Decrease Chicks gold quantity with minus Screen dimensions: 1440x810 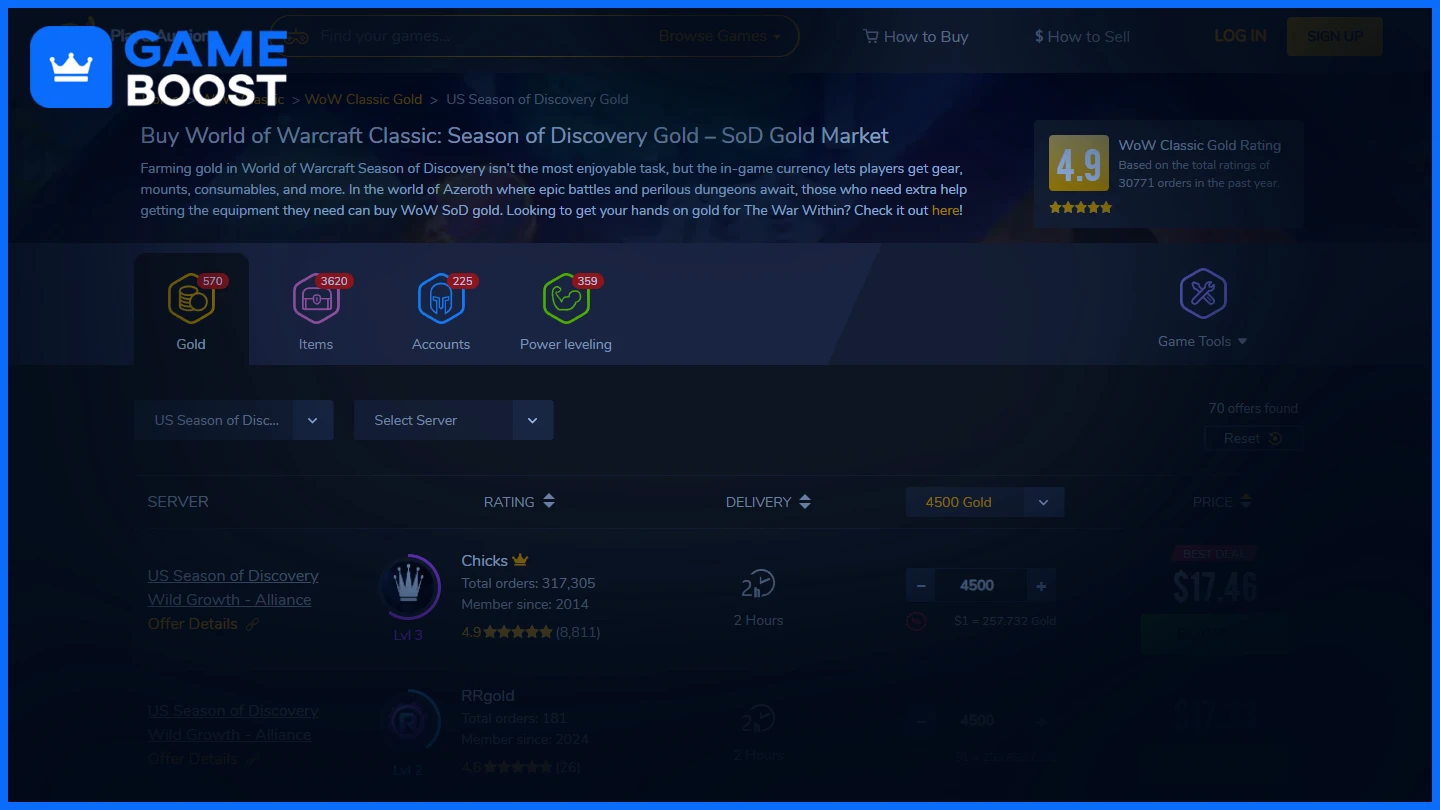point(921,586)
